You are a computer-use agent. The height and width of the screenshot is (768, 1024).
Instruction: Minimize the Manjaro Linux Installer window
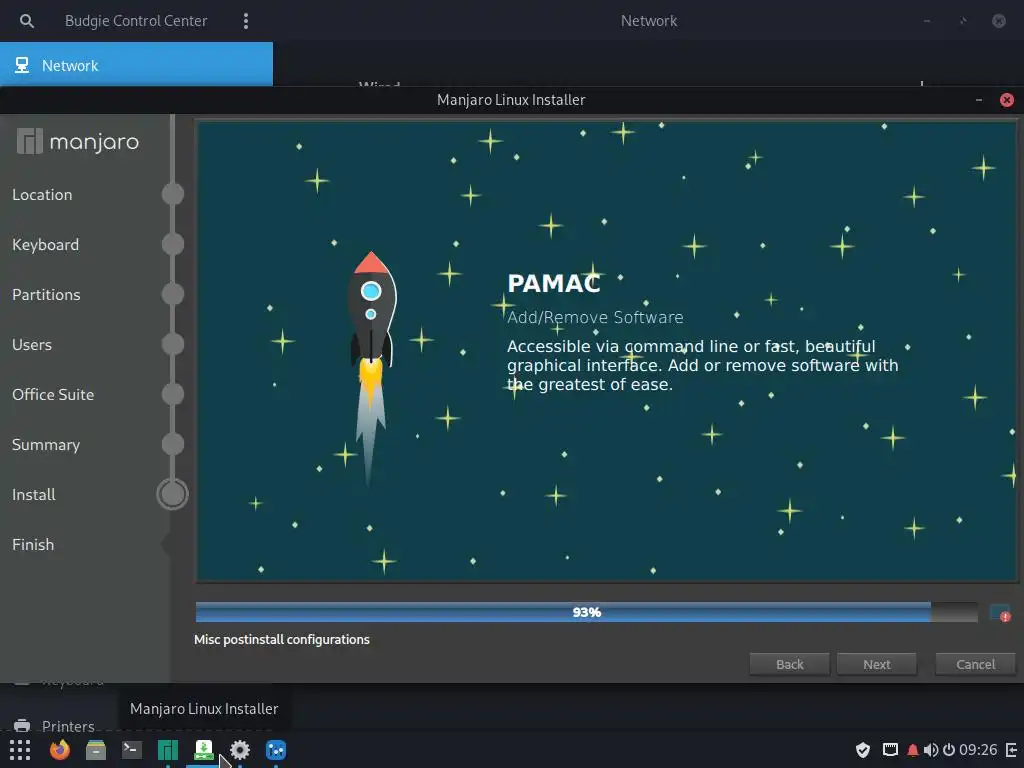pyautogui.click(x=979, y=100)
